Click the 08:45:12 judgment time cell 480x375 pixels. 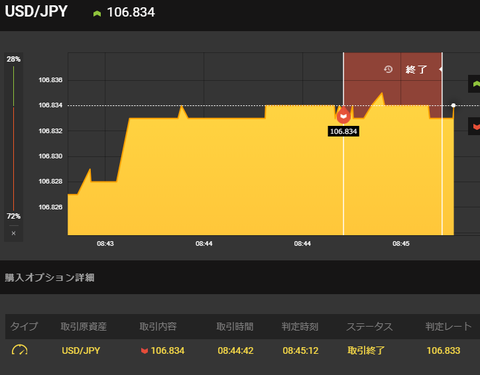tap(300, 351)
